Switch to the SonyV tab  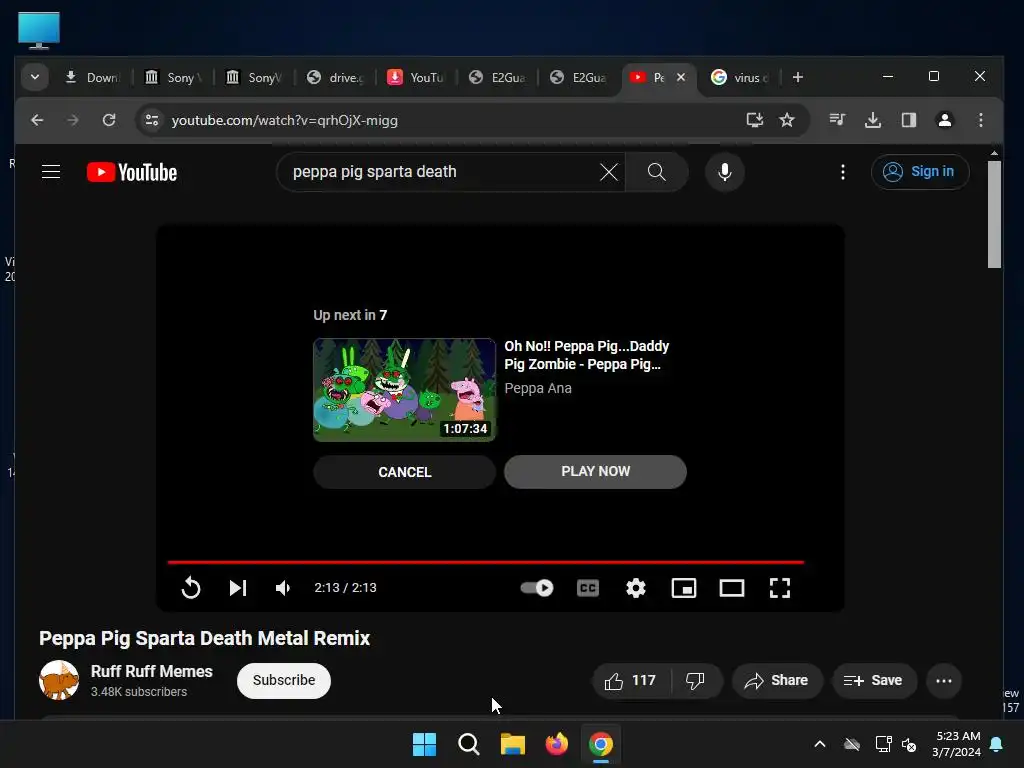(255, 78)
